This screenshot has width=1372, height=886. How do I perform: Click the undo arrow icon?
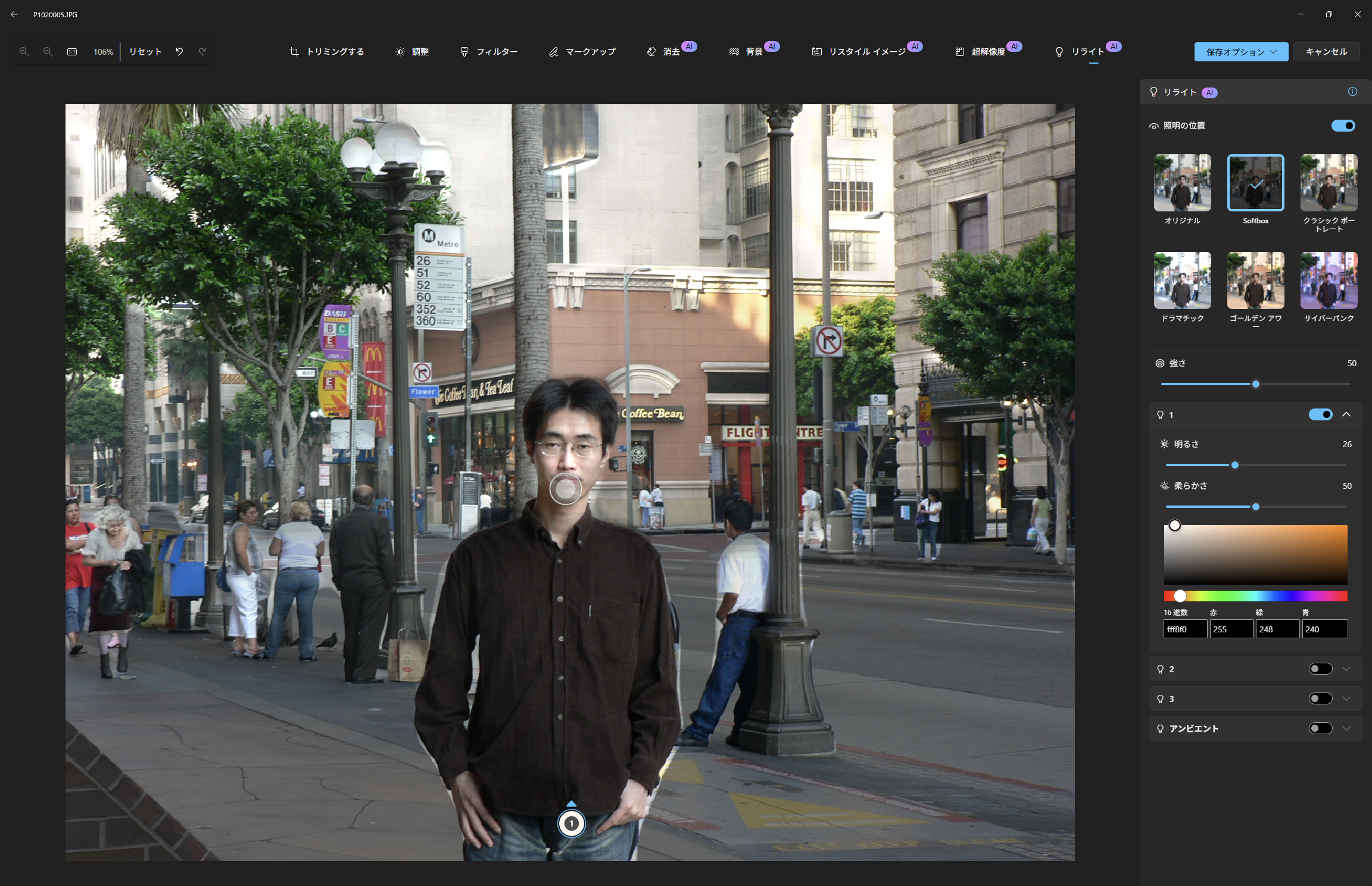[179, 52]
